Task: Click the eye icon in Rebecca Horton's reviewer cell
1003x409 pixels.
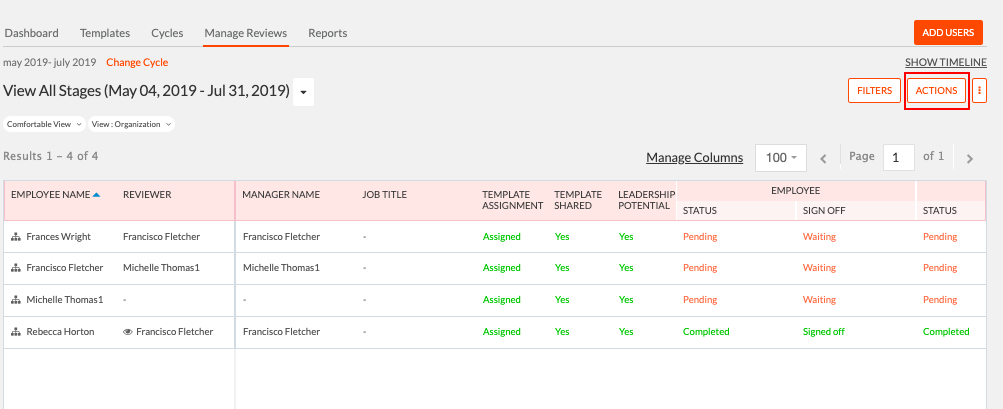Action: [x=128, y=332]
